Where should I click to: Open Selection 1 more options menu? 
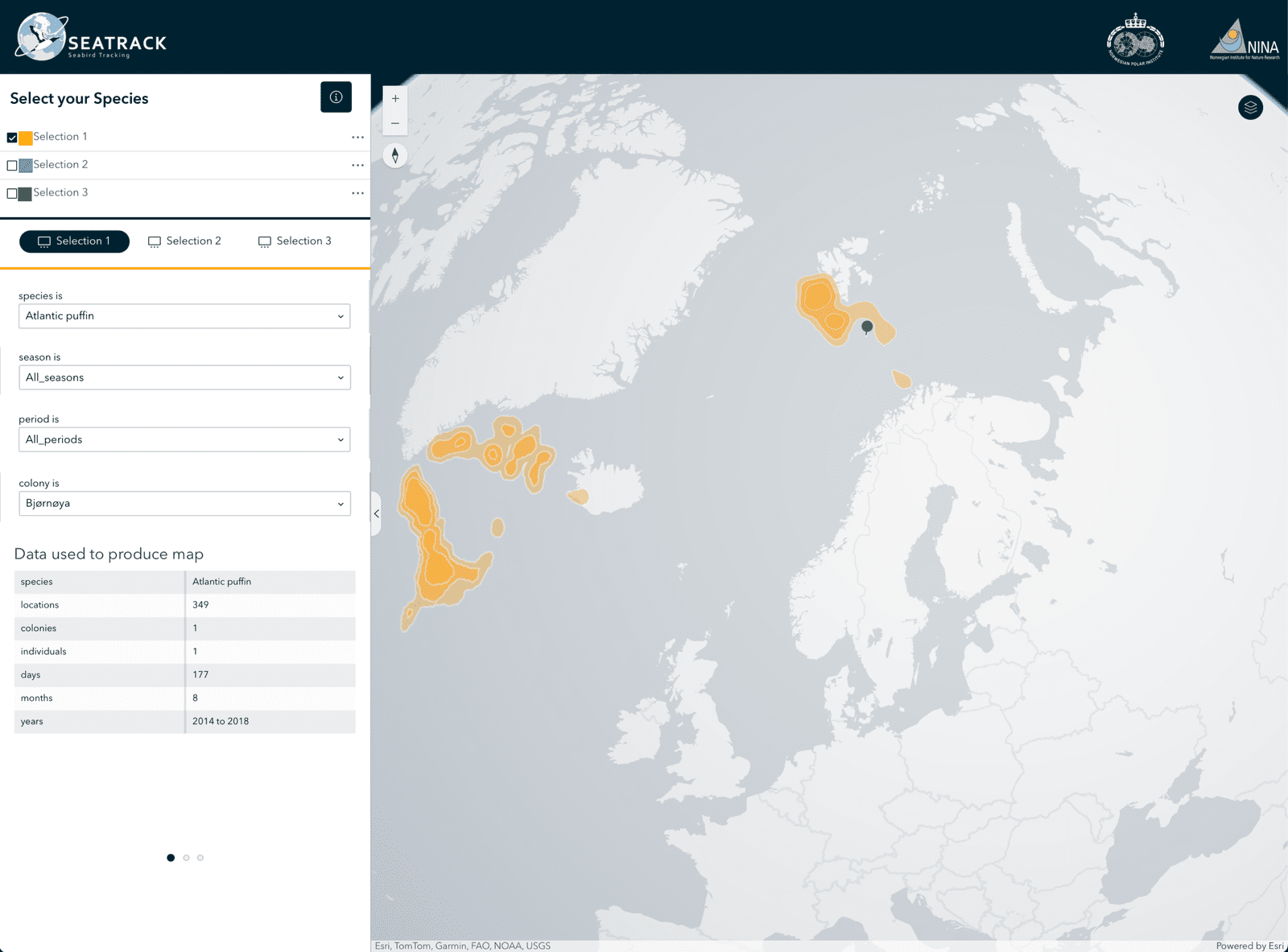[x=357, y=138]
